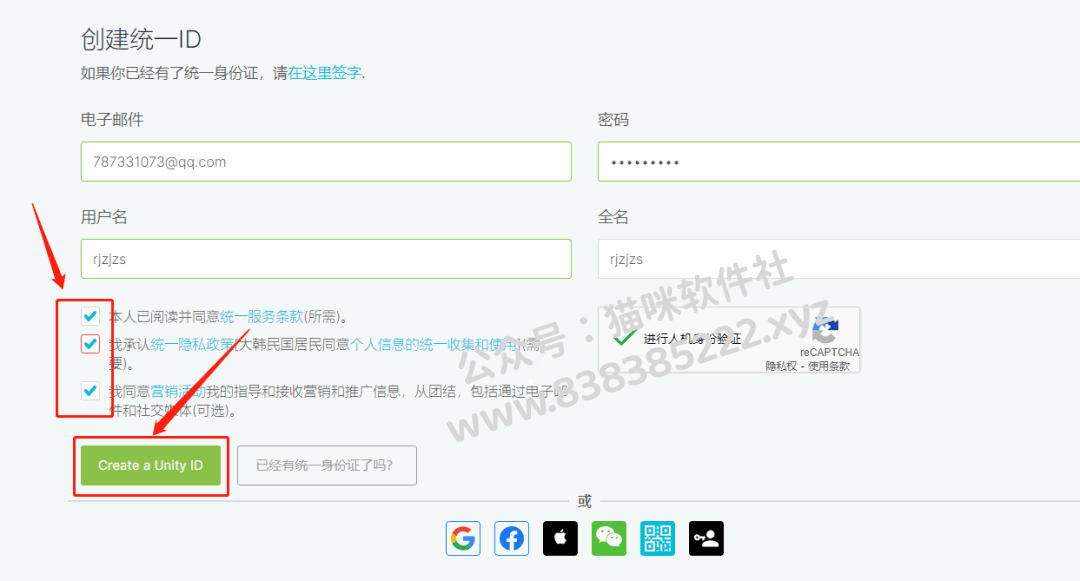Image resolution: width=1080 pixels, height=581 pixels.
Task: Open the reCAPTCHA 使用条款 link
Action: point(829,366)
